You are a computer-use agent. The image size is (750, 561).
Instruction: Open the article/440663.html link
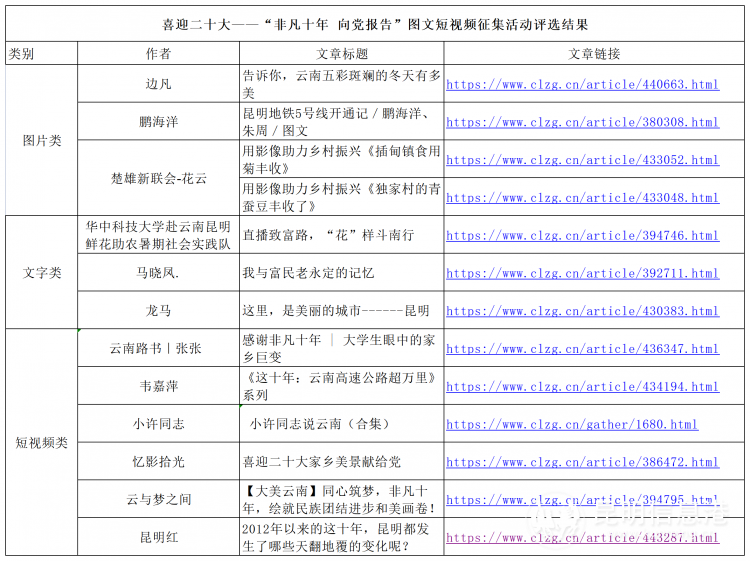coord(582,85)
